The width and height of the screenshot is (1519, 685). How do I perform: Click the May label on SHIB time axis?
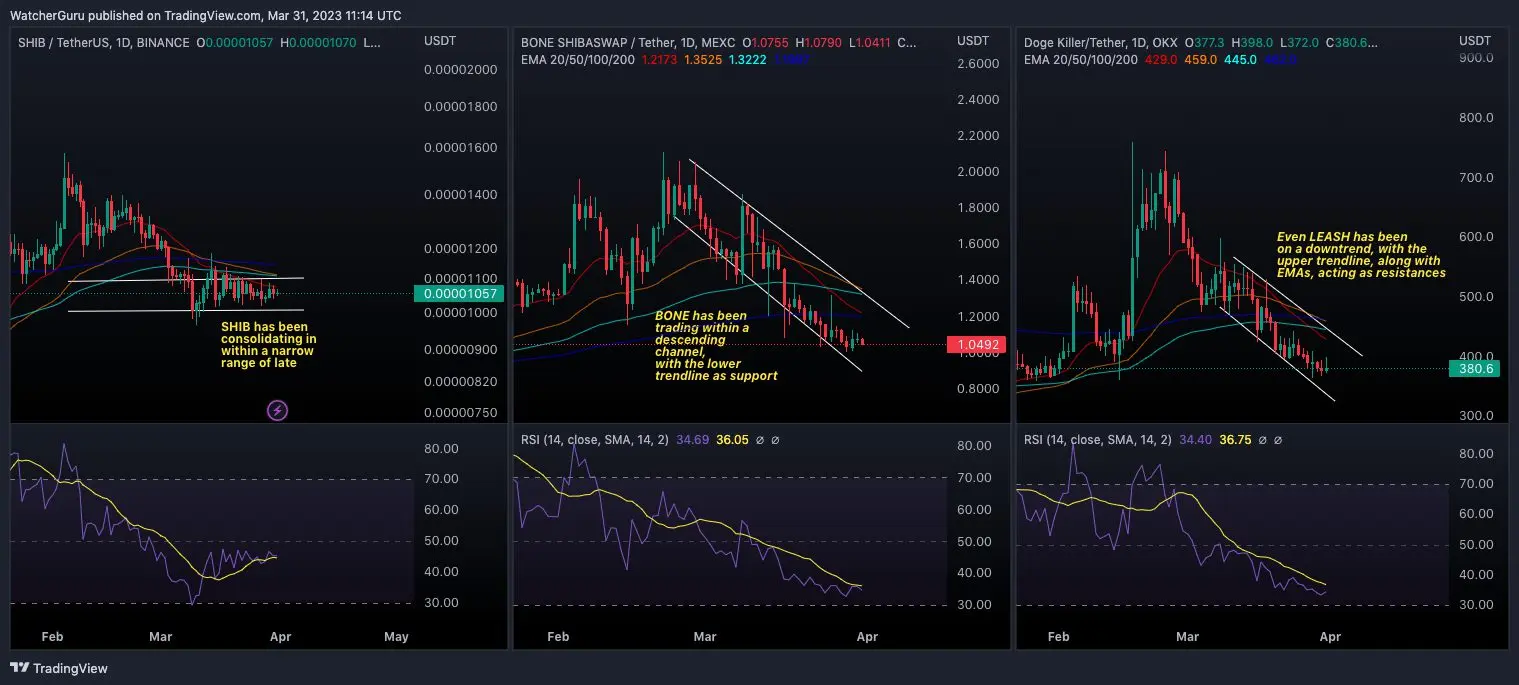coord(397,636)
